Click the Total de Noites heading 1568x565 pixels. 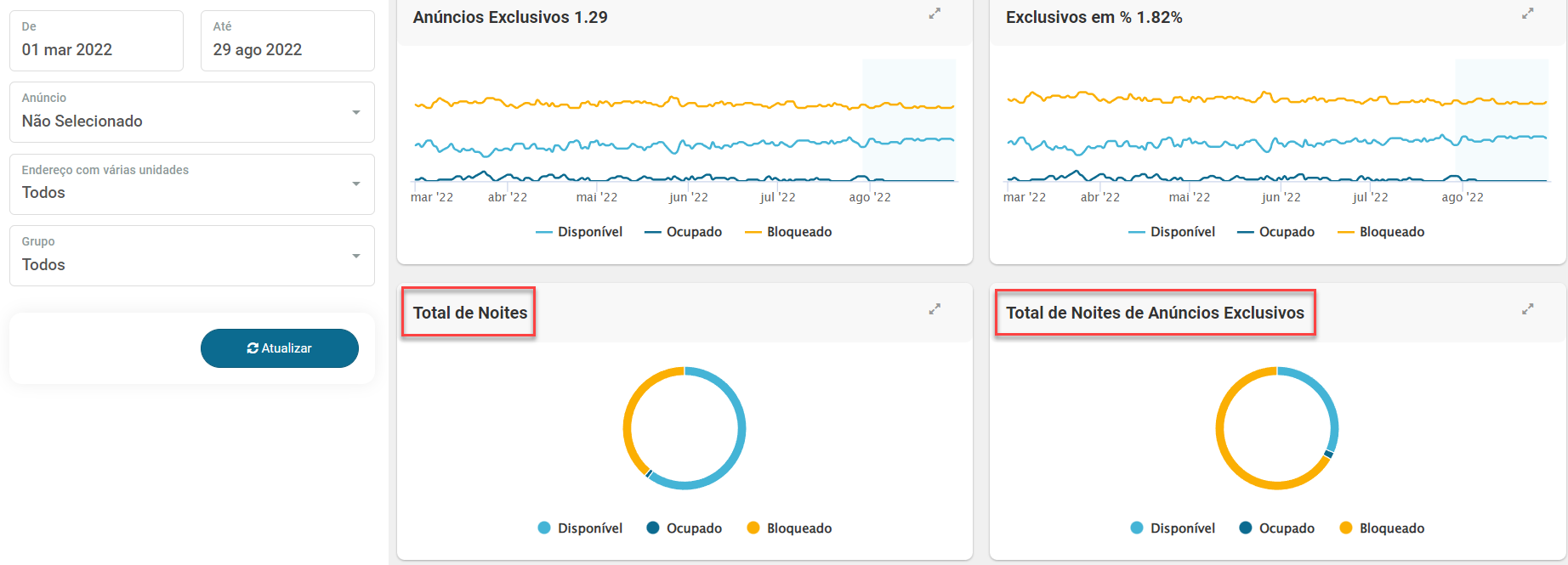(470, 313)
